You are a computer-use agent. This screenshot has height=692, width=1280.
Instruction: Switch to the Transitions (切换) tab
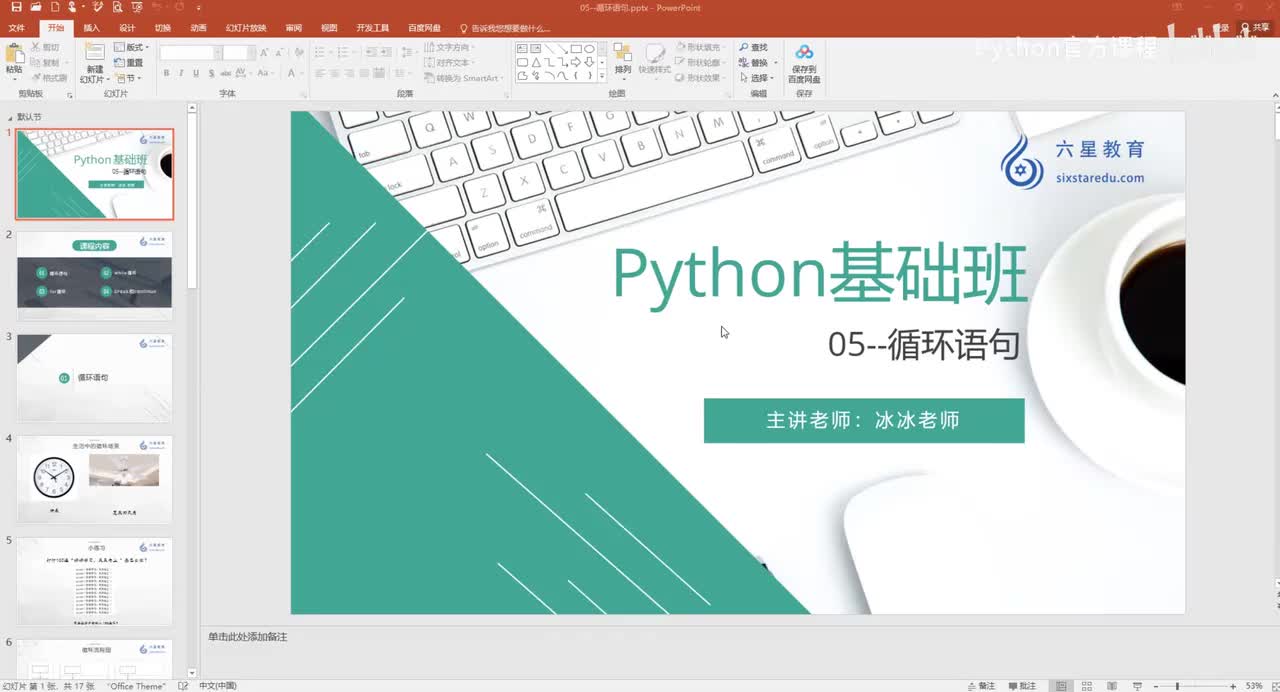point(163,28)
